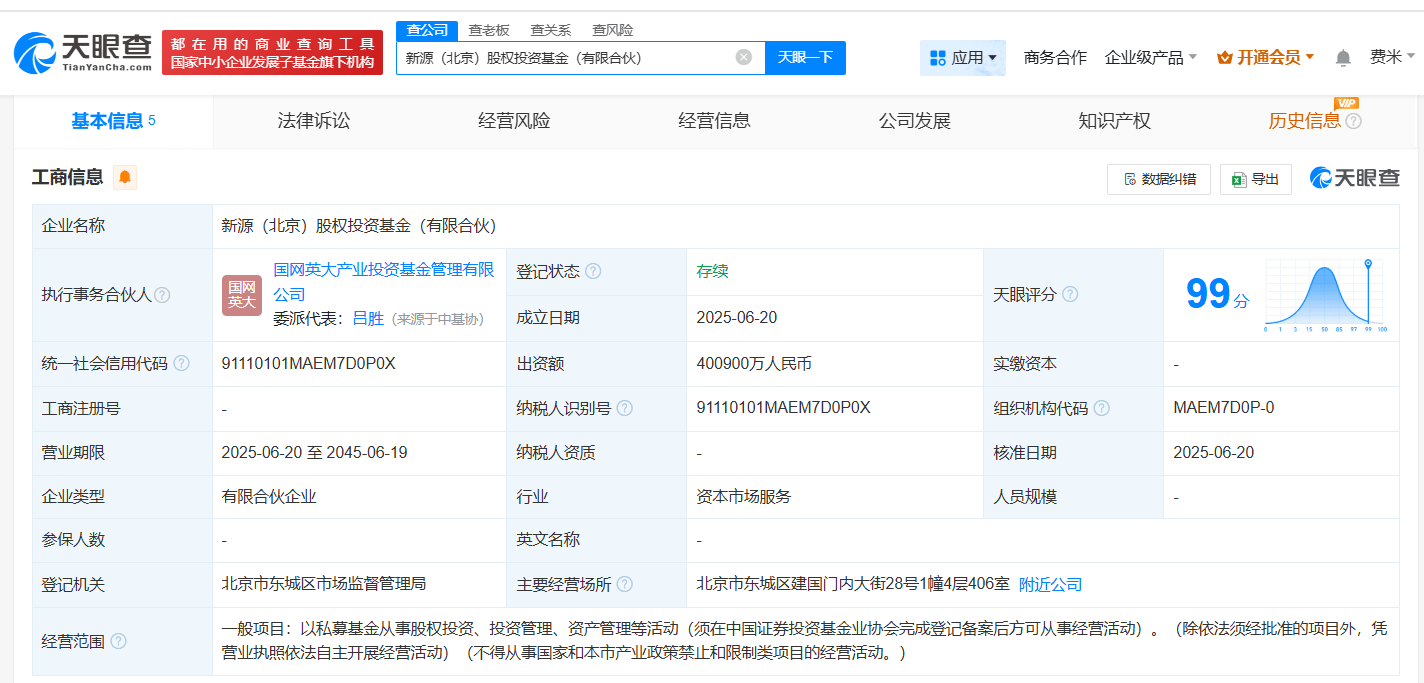Select the 查风险 search tab
Image resolution: width=1424 pixels, height=683 pixels.
[613, 30]
